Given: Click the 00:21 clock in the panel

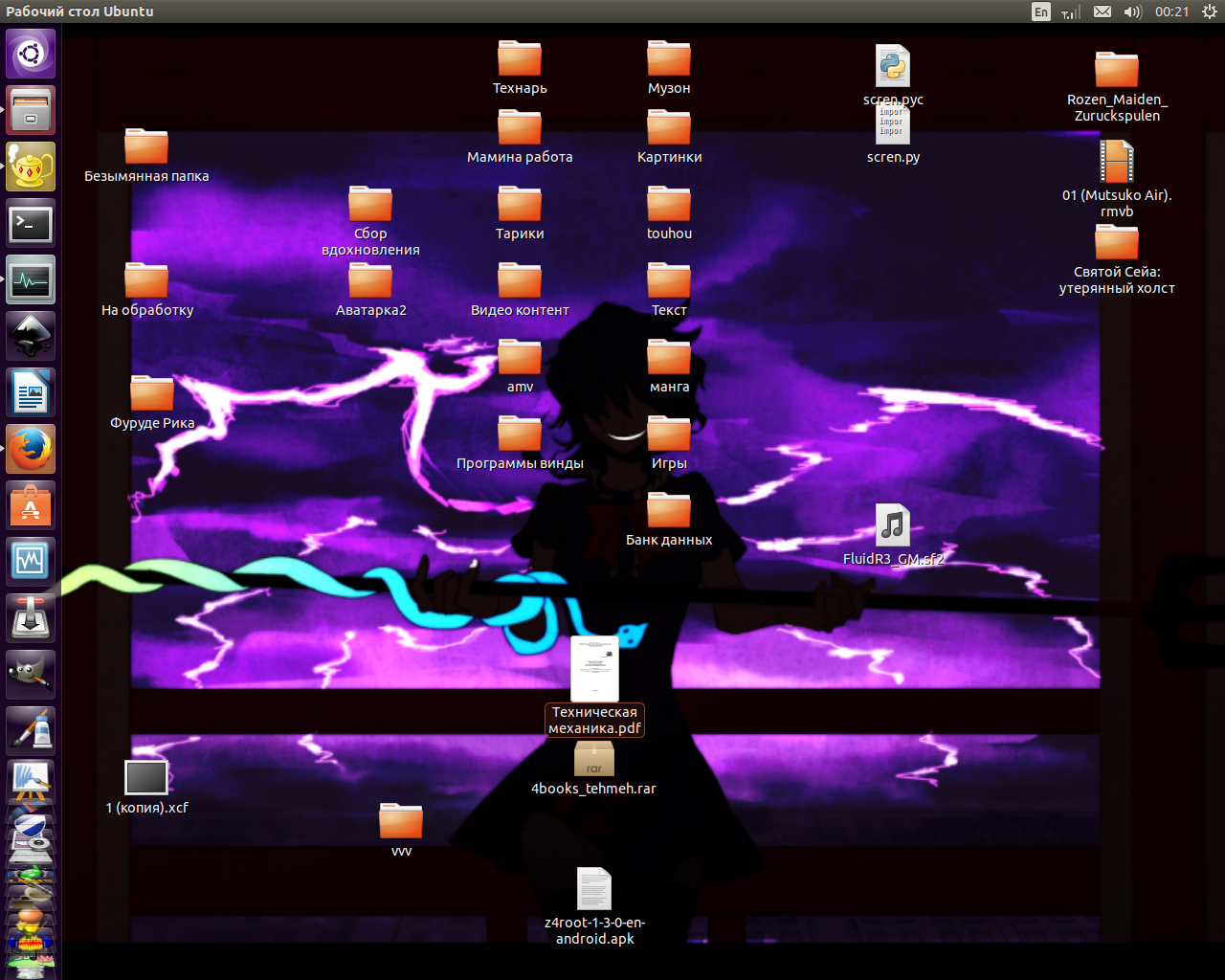Looking at the screenshot, I should 1171,11.
